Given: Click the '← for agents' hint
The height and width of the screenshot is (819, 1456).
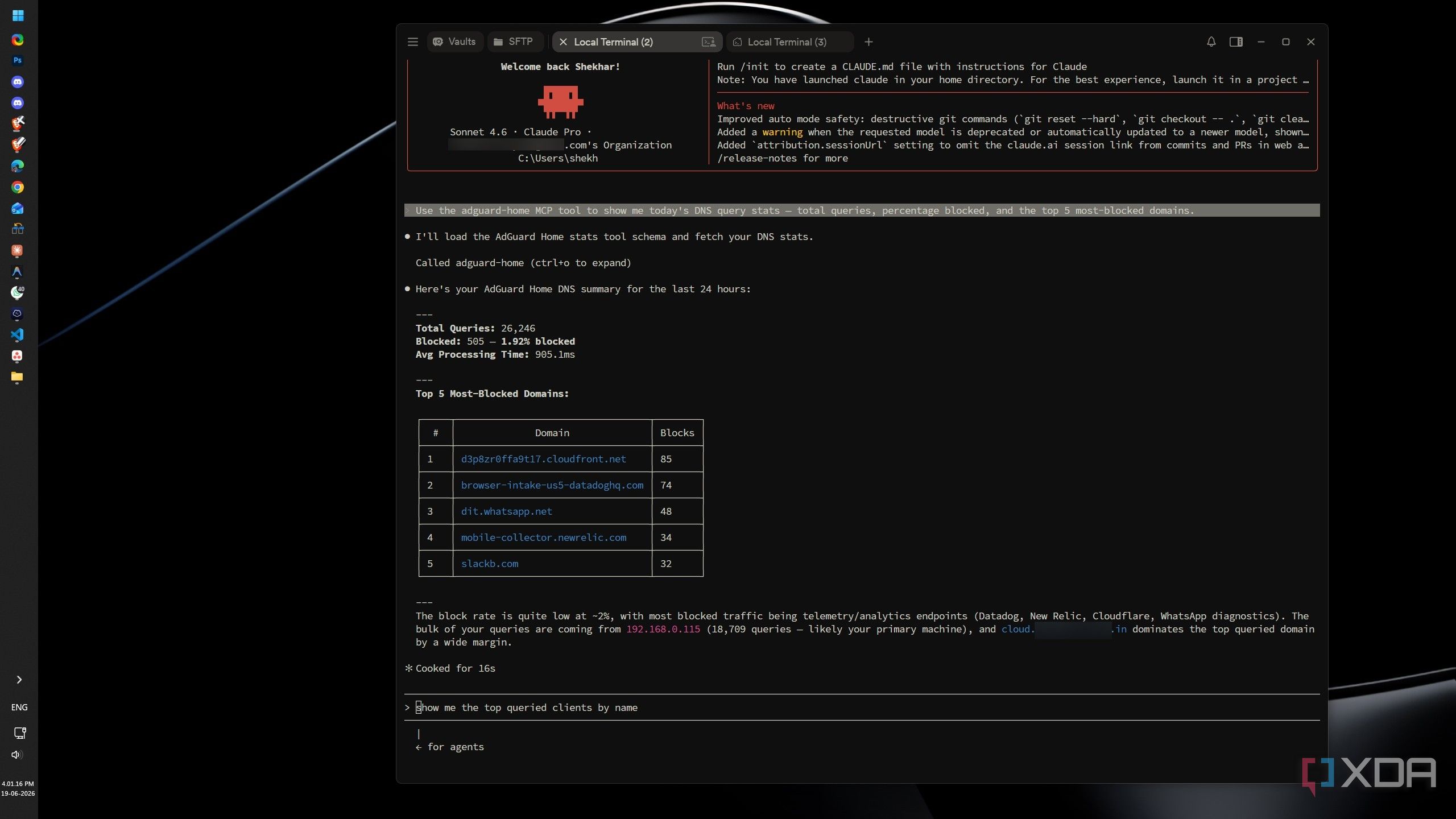Looking at the screenshot, I should point(449,747).
